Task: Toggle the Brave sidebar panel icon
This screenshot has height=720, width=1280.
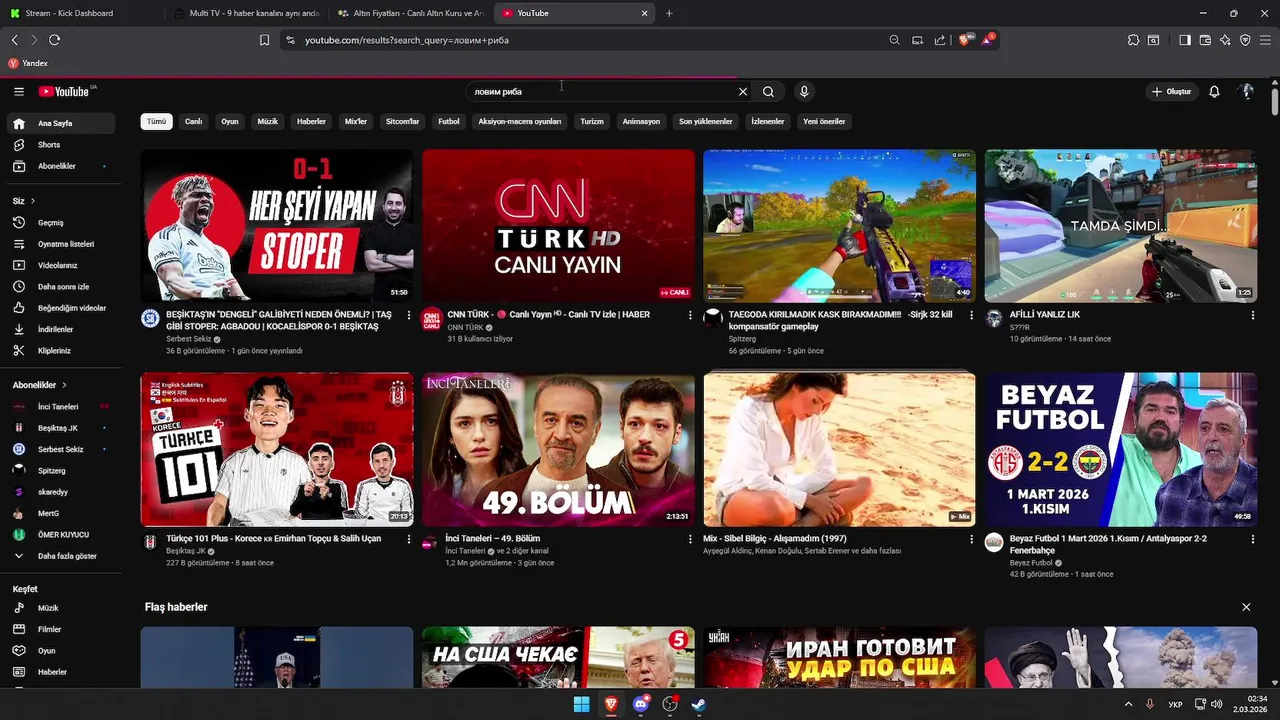Action: [x=1185, y=40]
